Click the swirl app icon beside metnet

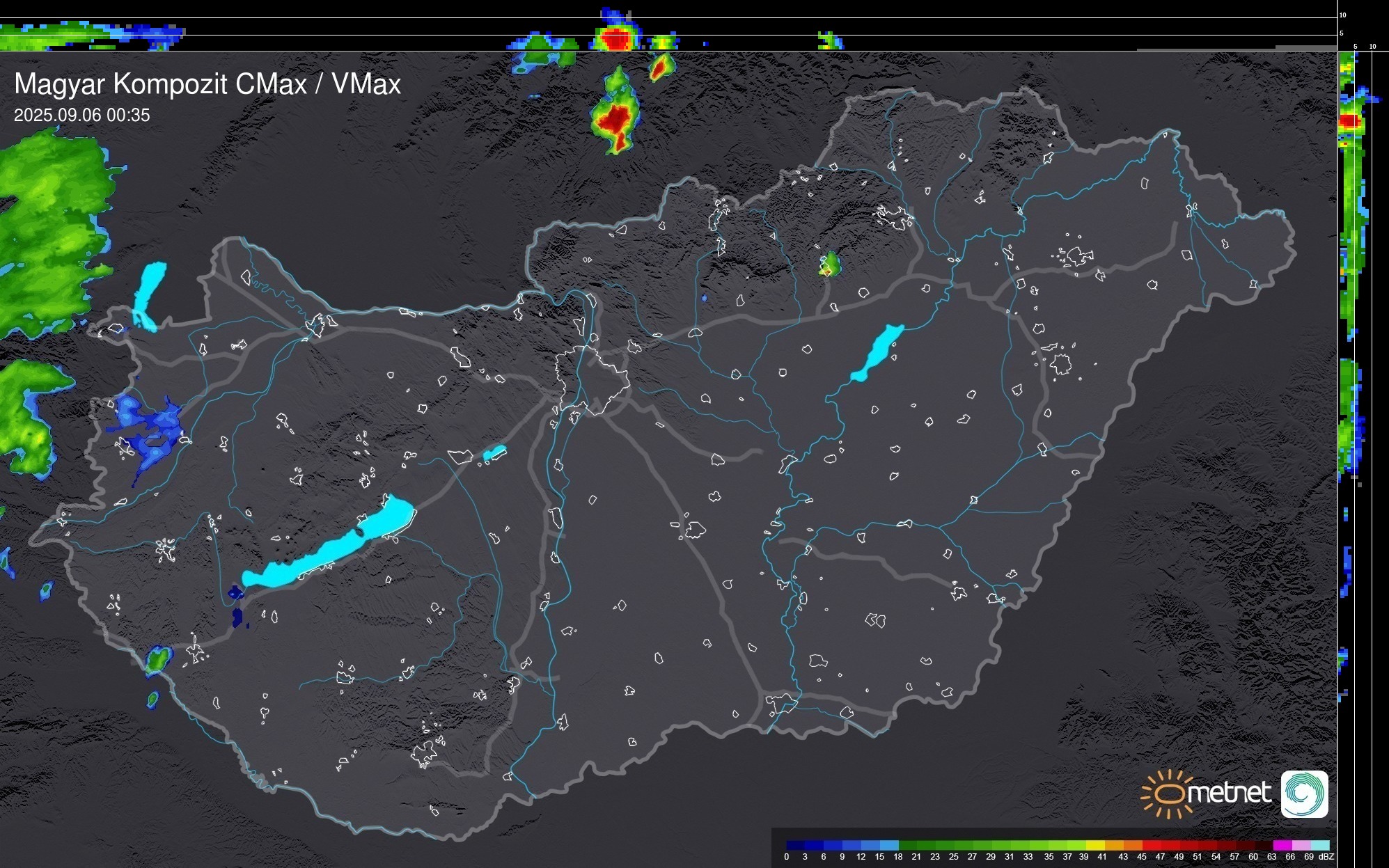tap(1304, 794)
